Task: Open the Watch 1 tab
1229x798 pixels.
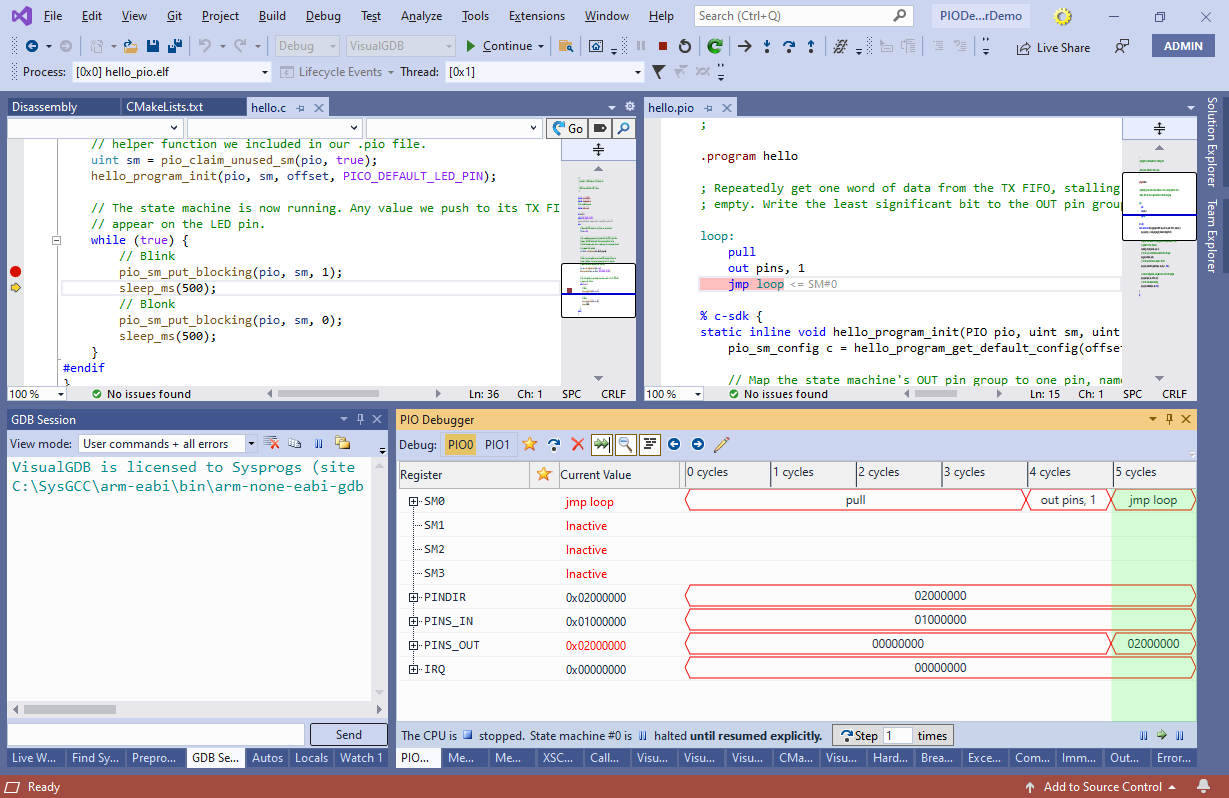Action: 361,758
